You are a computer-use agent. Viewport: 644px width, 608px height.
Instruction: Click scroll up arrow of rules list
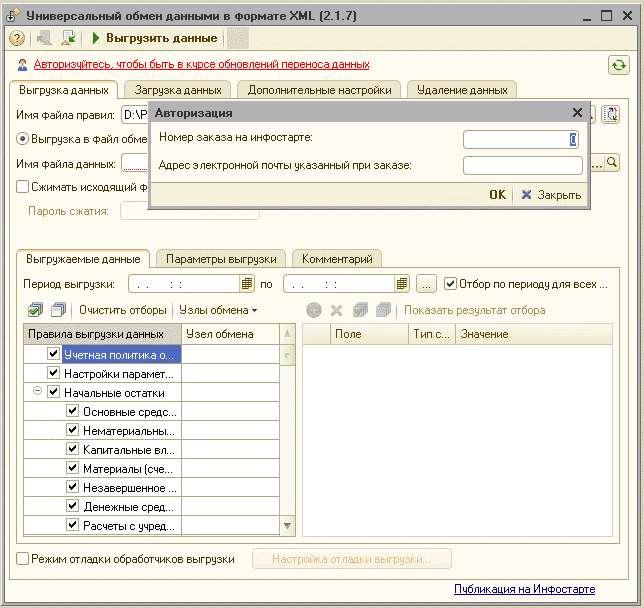point(287,334)
